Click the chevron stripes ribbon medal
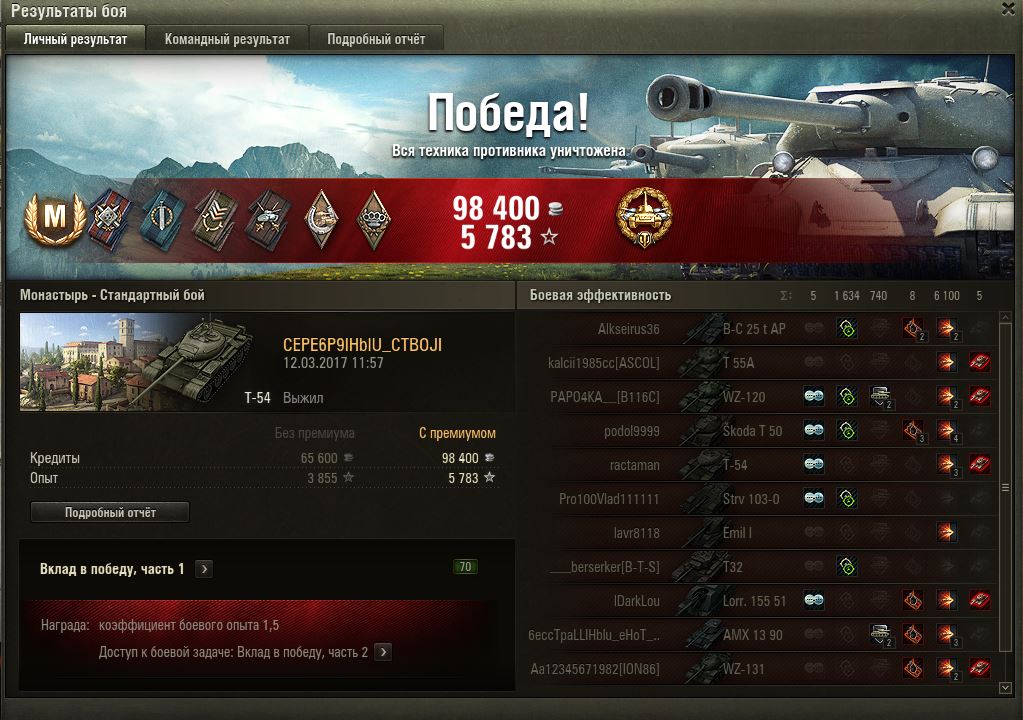The height and width of the screenshot is (720, 1023). [215, 220]
